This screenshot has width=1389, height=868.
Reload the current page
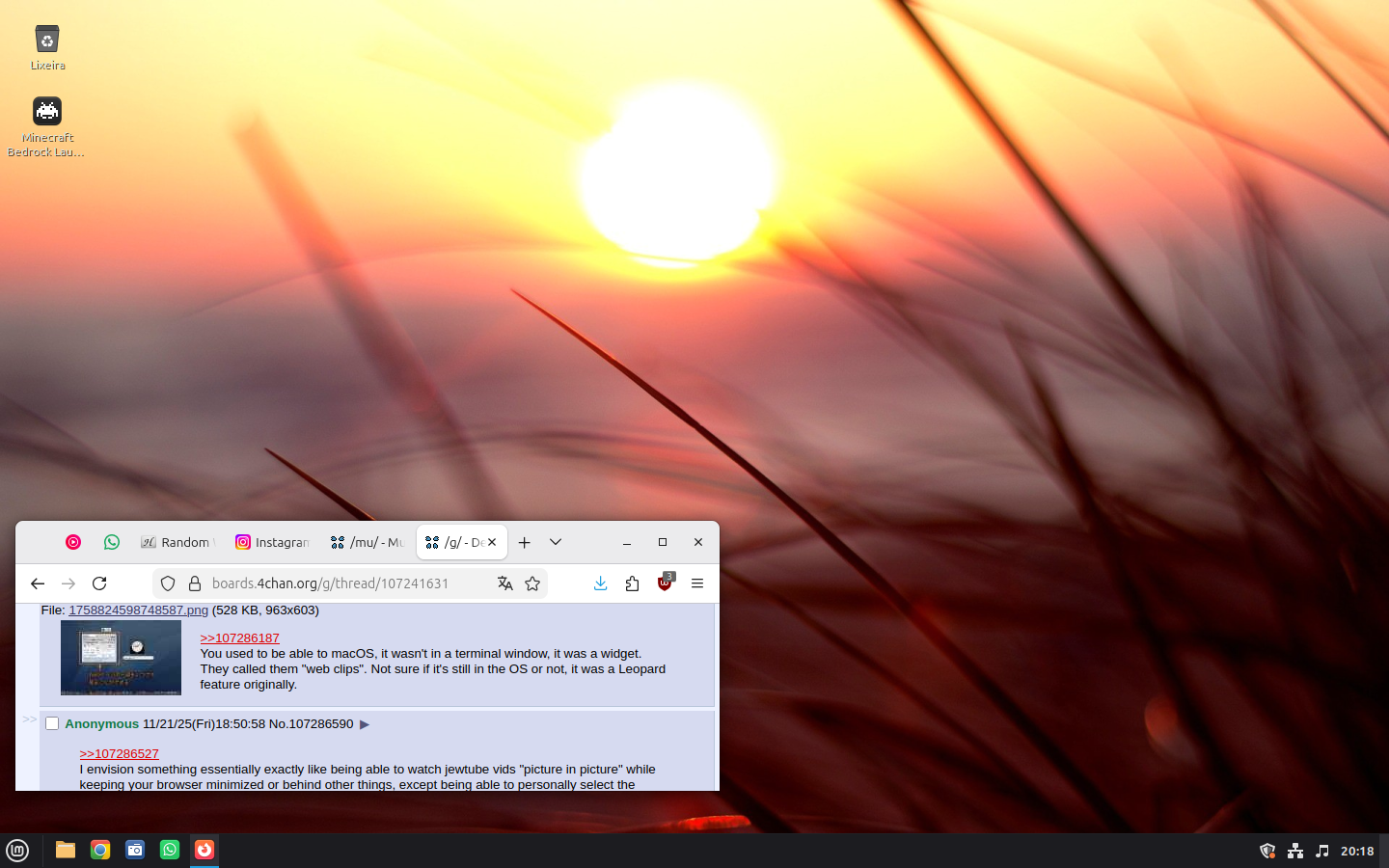pyautogui.click(x=99, y=583)
